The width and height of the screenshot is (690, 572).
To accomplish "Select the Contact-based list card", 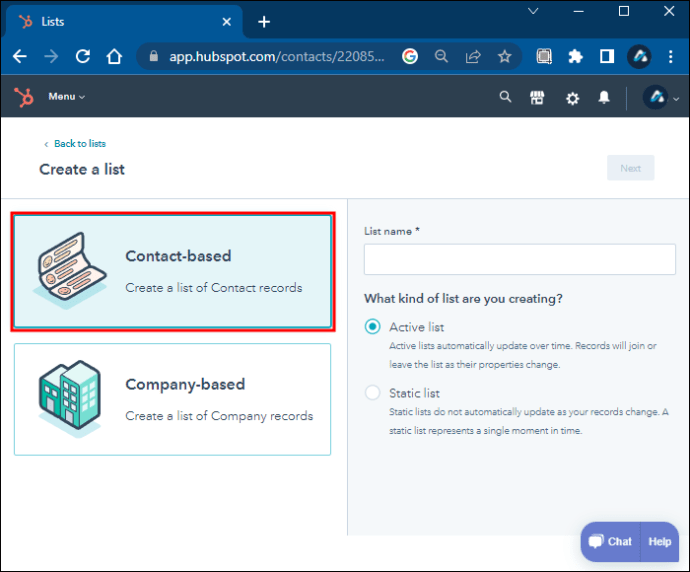I will click(172, 271).
